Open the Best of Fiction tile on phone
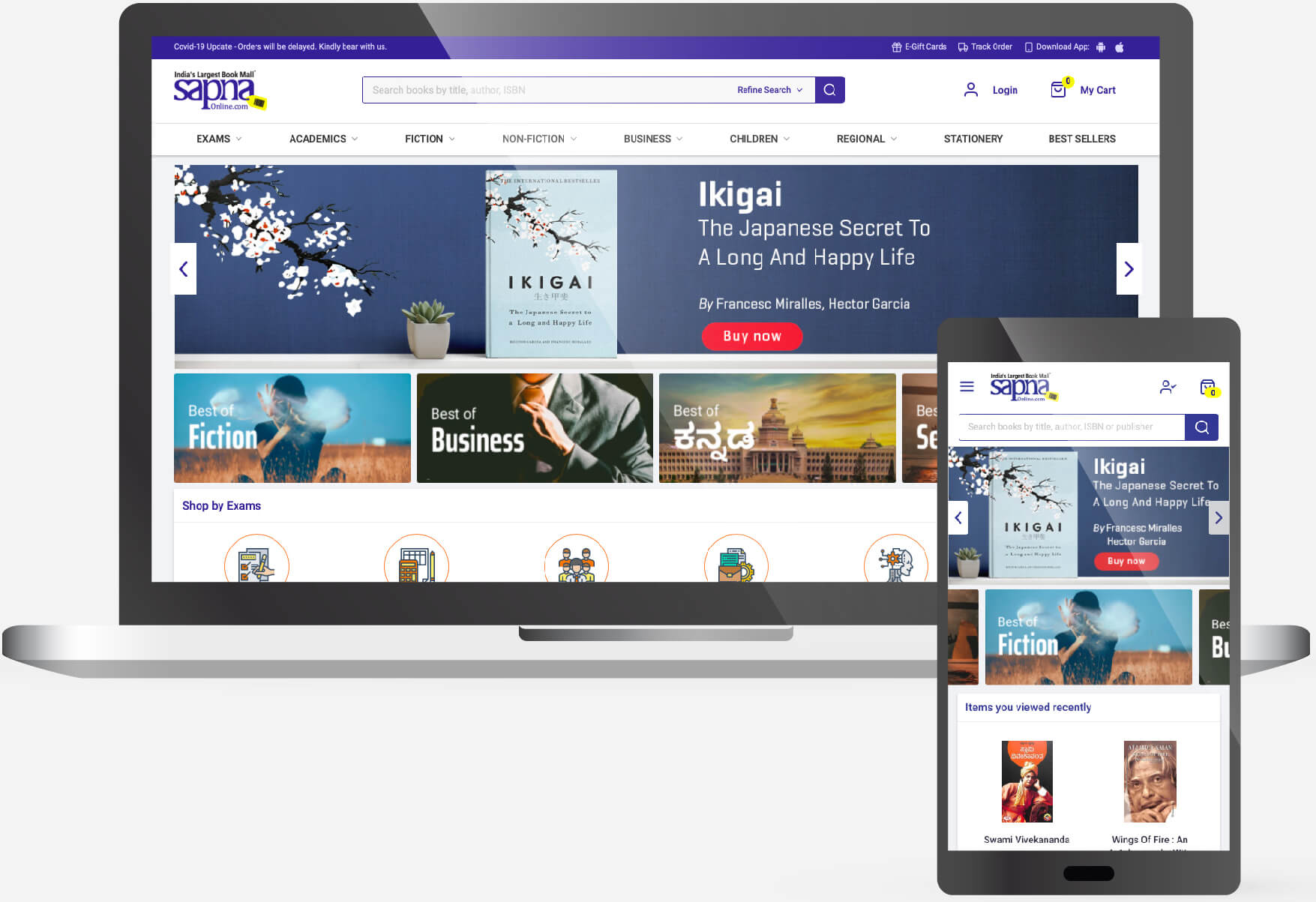This screenshot has height=902, width=1316. pos(1089,637)
